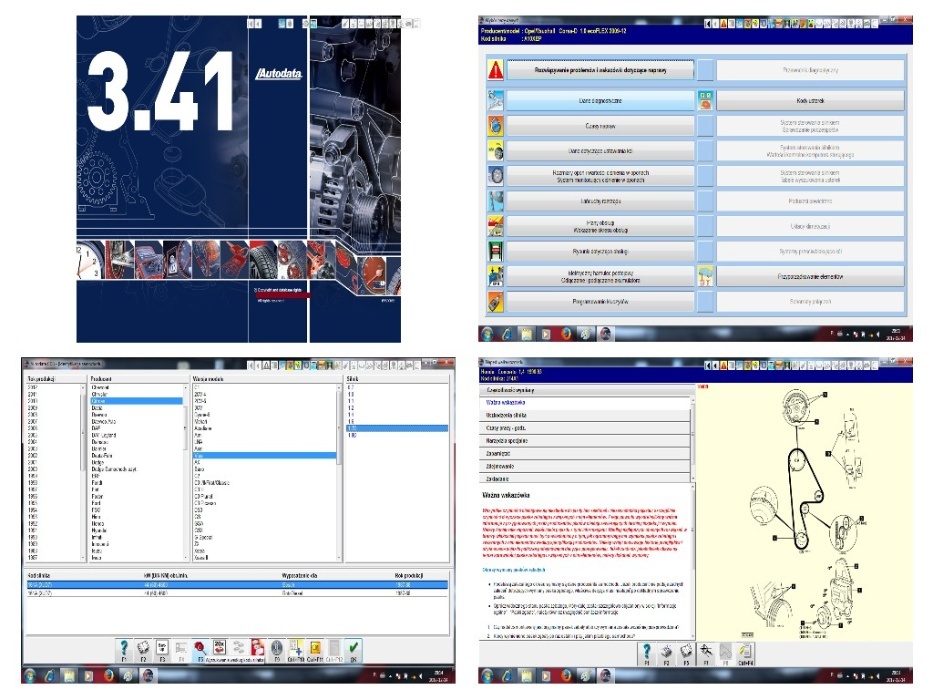This screenshot has height=700, width=933.
Task: Click the key programming icon in Opel Corsa menu
Action: tap(495, 302)
